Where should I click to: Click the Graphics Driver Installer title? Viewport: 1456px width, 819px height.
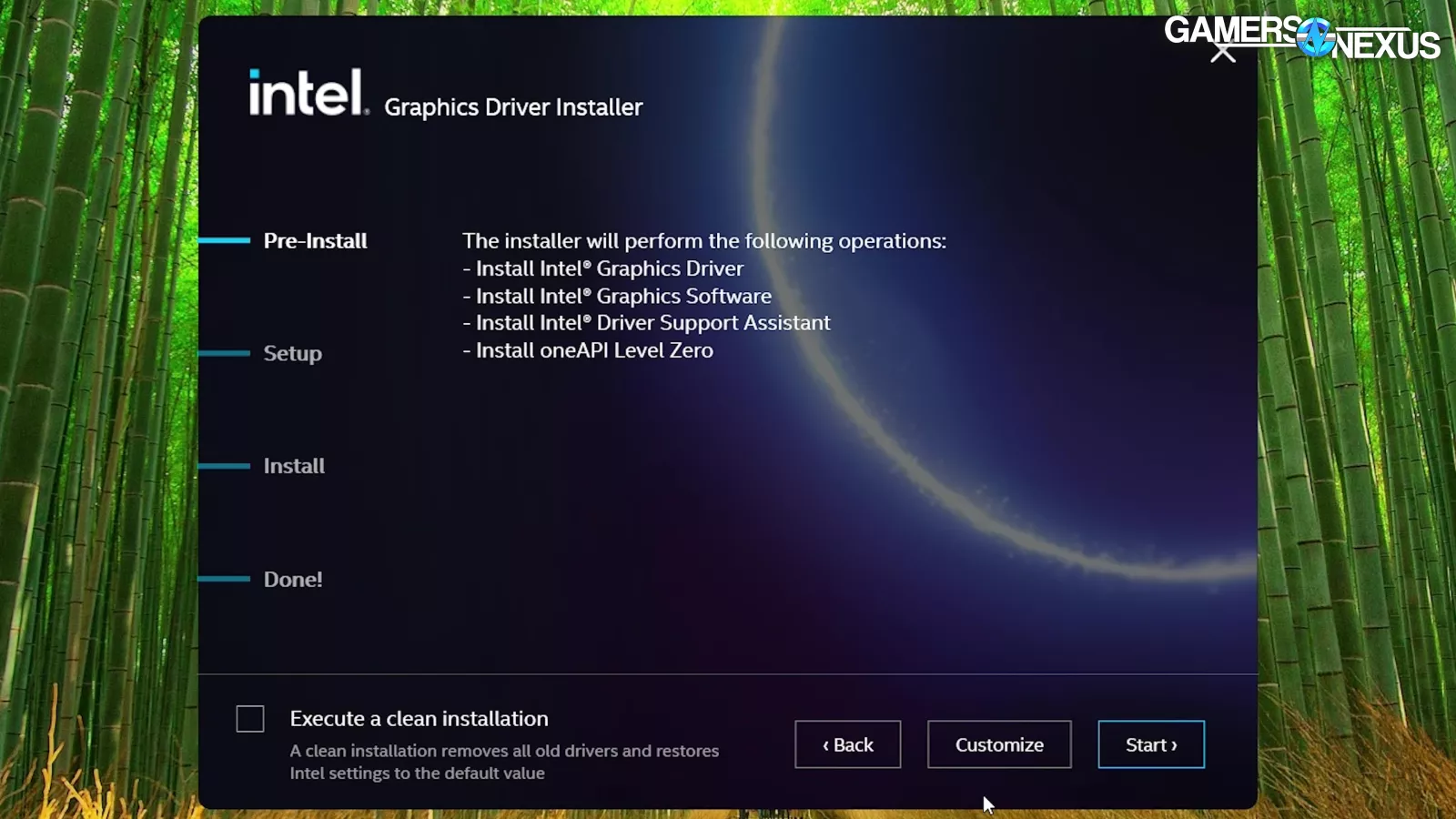point(513,106)
